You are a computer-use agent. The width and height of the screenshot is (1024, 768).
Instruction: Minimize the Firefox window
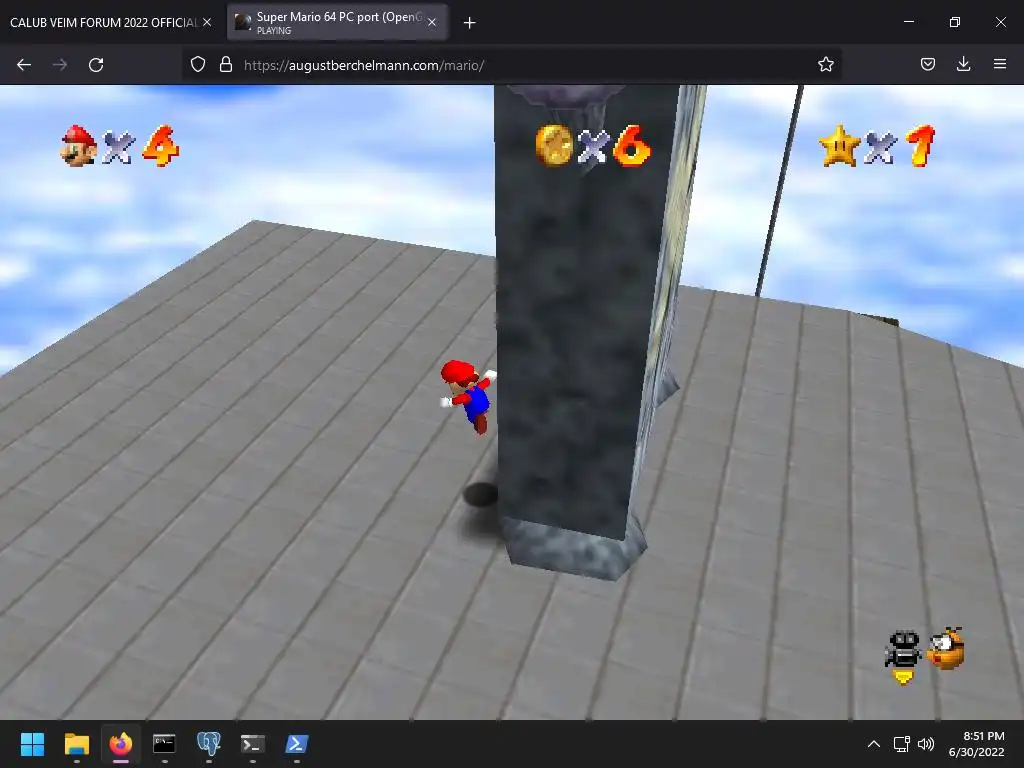click(x=908, y=22)
